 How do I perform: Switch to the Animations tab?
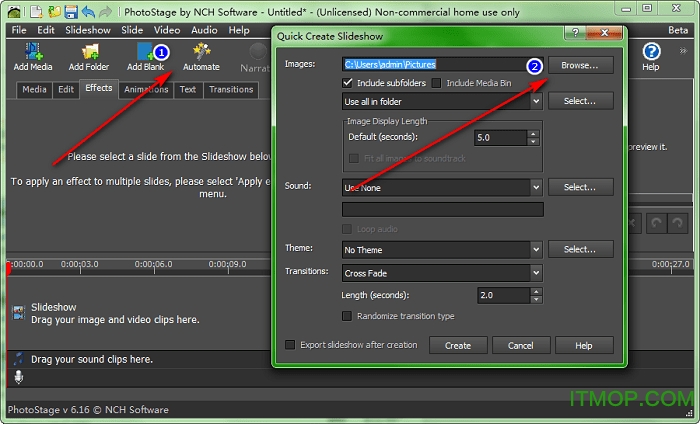pos(145,89)
